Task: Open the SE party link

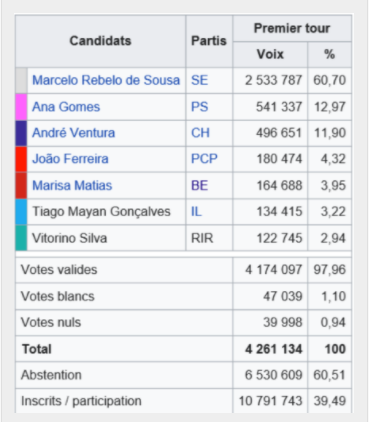Action: click(199, 80)
